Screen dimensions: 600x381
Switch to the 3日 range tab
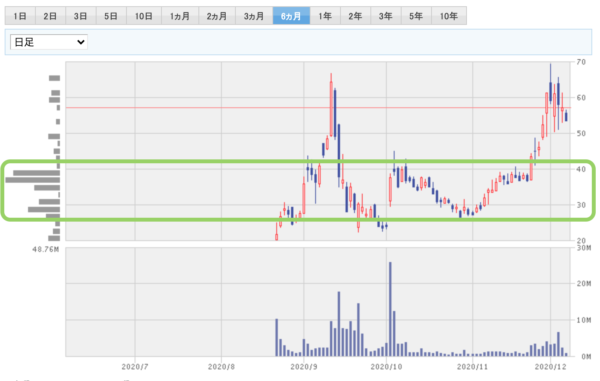pos(80,16)
